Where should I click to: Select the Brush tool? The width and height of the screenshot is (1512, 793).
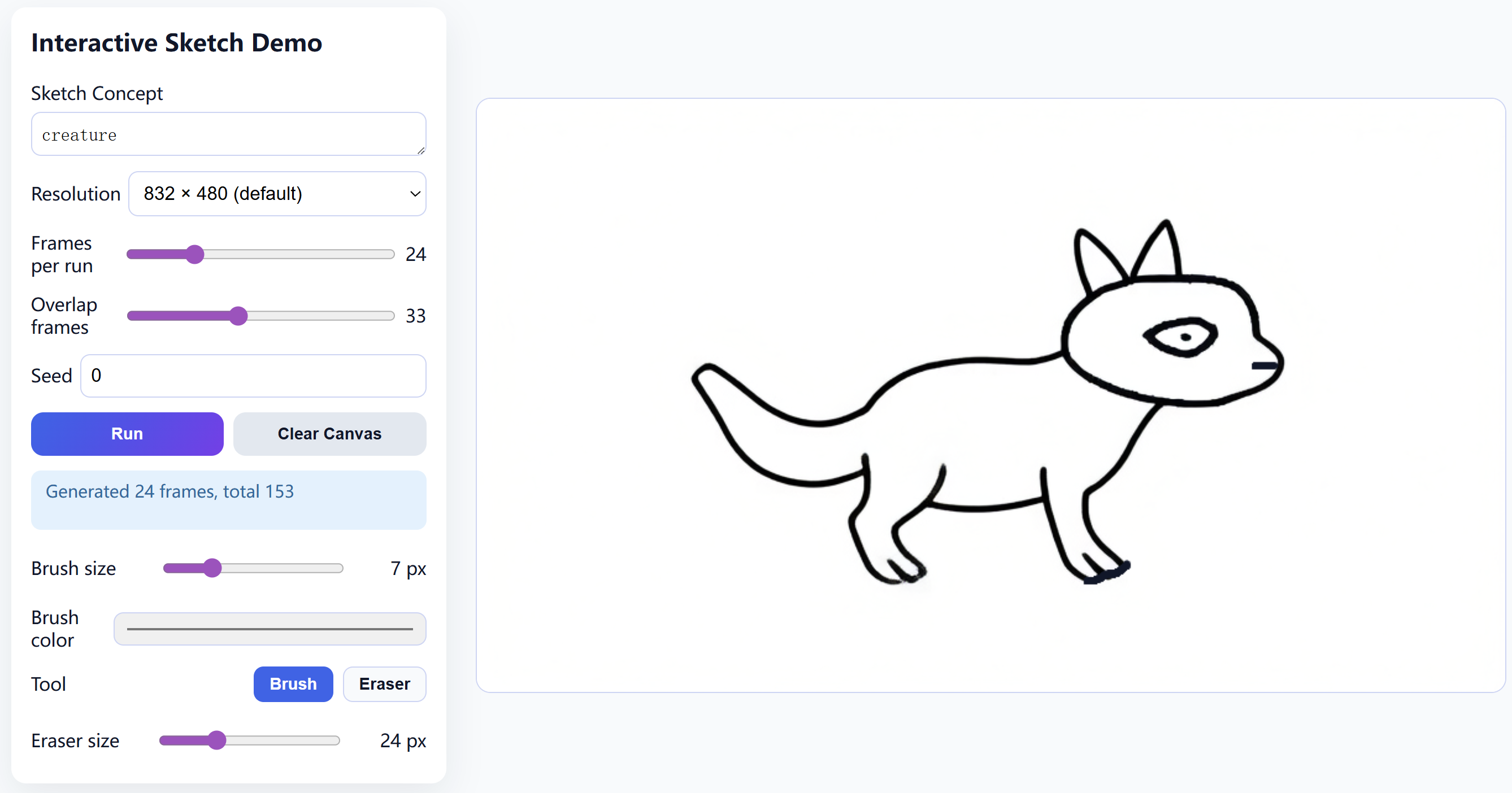(x=293, y=683)
